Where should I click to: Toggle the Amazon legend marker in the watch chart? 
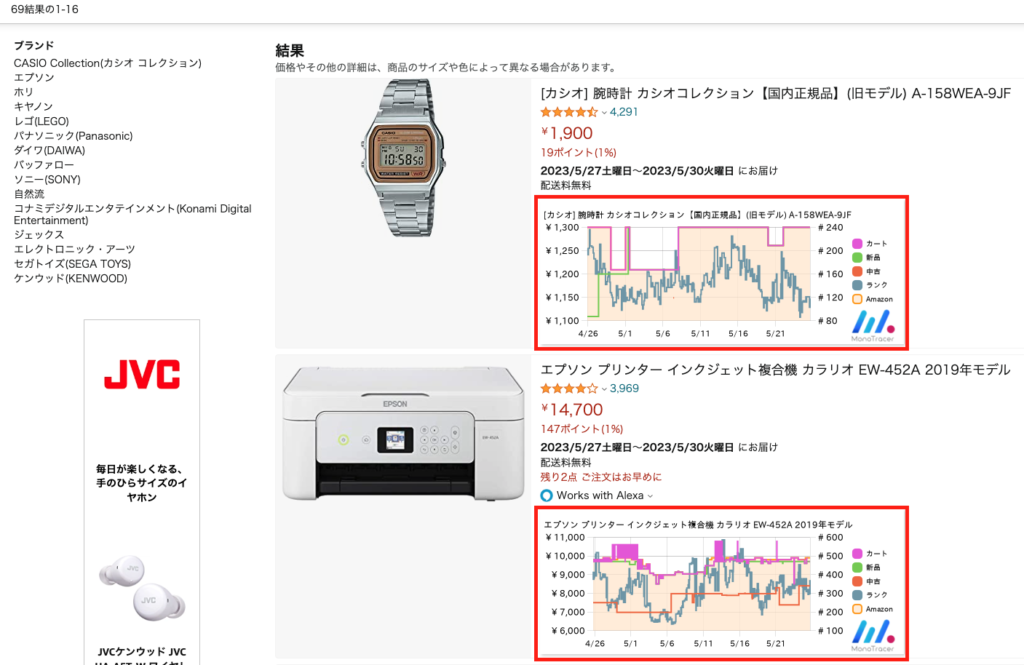point(857,299)
